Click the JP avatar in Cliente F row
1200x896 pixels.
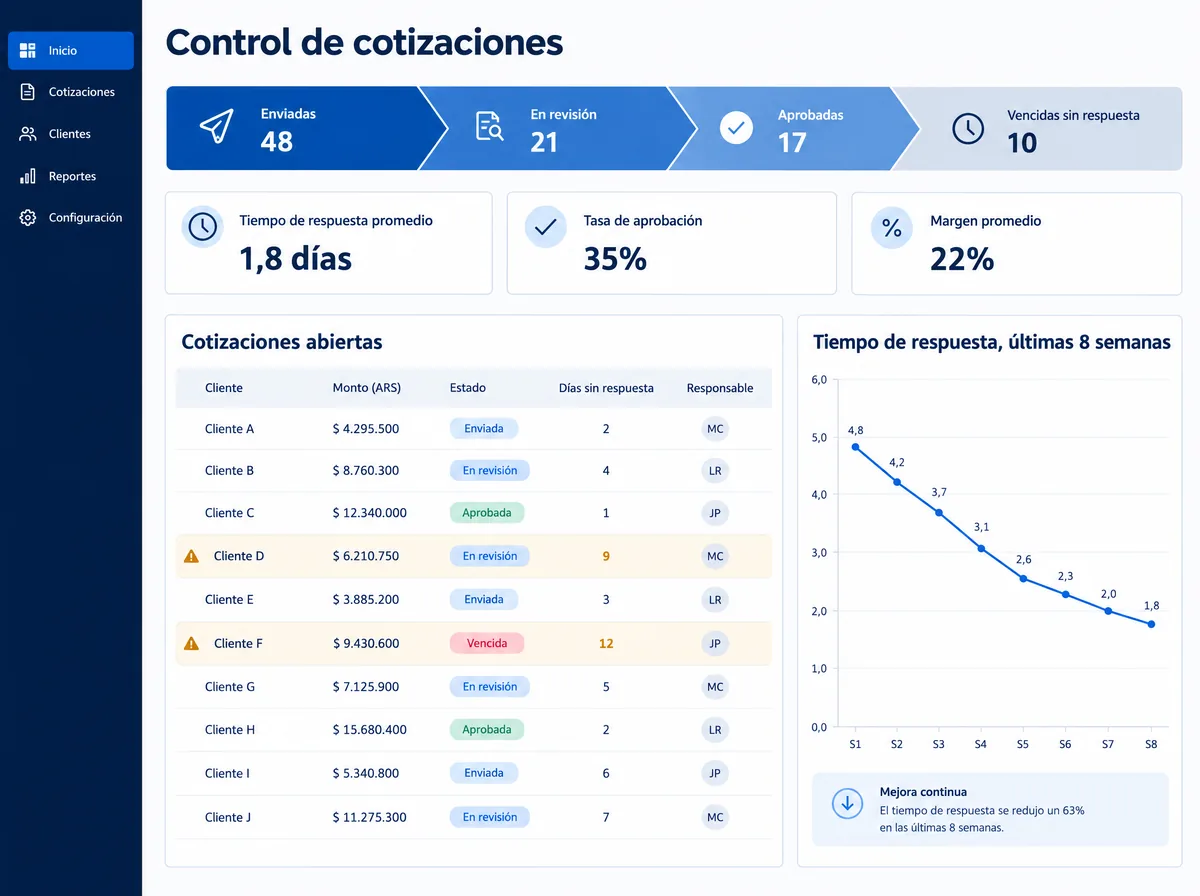(715, 643)
